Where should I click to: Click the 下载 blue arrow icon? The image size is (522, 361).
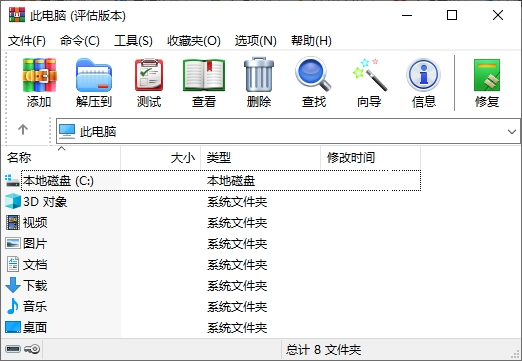pyautogui.click(x=13, y=285)
